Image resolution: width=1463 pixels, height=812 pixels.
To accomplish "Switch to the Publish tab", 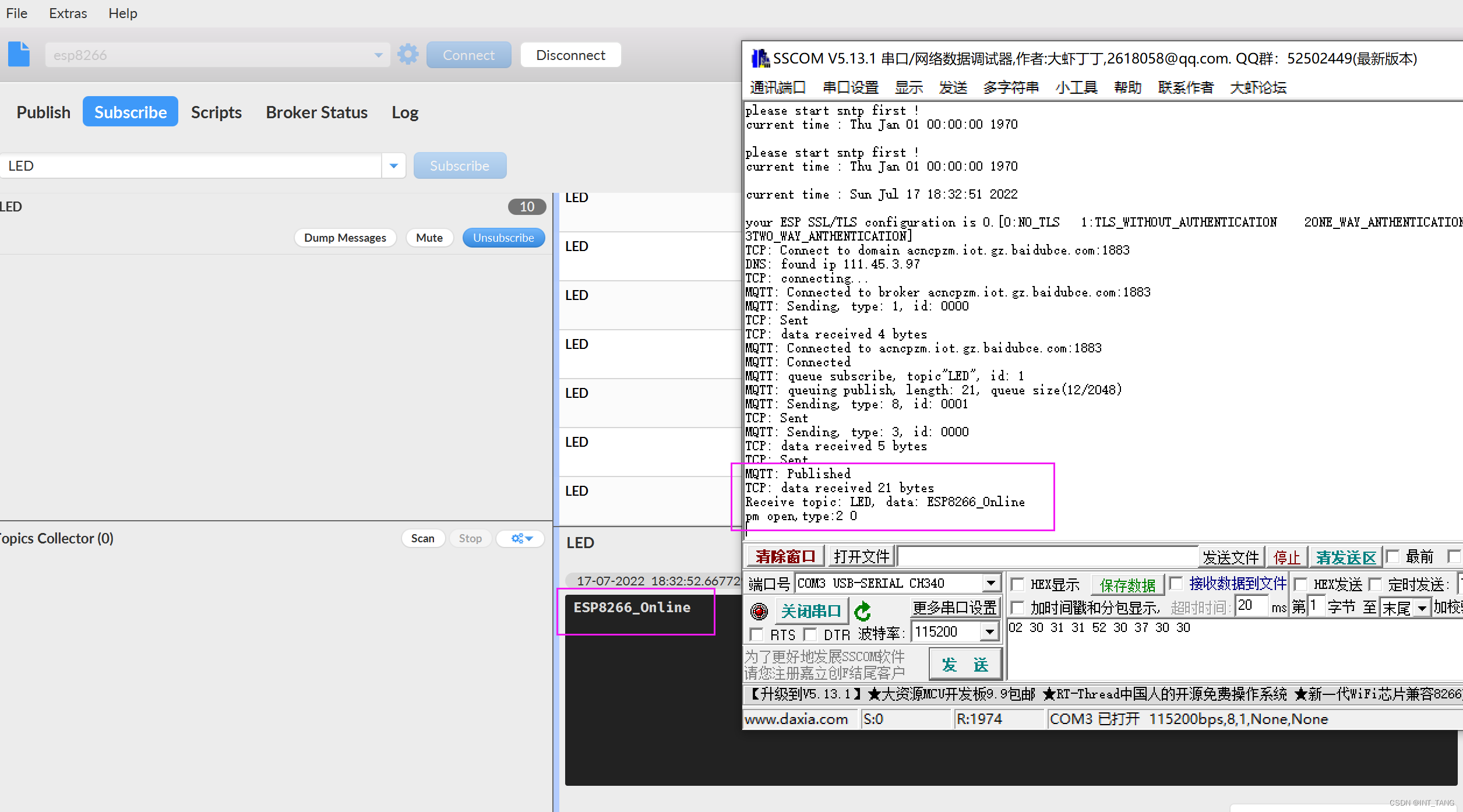I will (43, 112).
